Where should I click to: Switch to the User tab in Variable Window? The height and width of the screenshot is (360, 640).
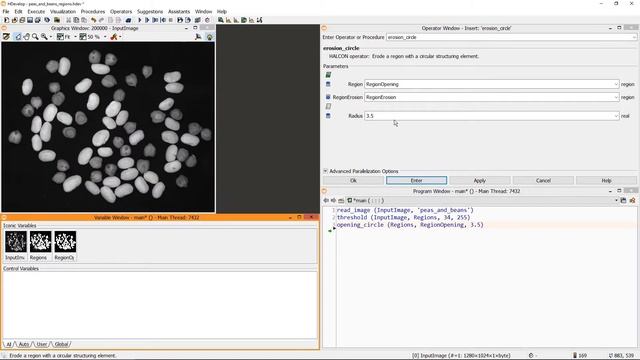point(42,344)
